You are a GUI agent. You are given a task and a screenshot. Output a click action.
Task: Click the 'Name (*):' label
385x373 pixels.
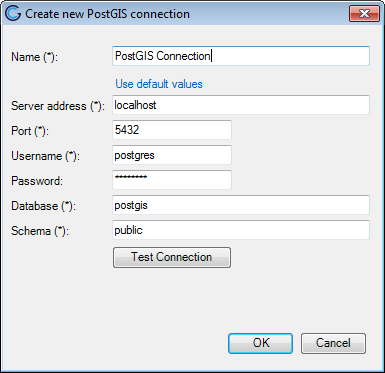point(34,57)
